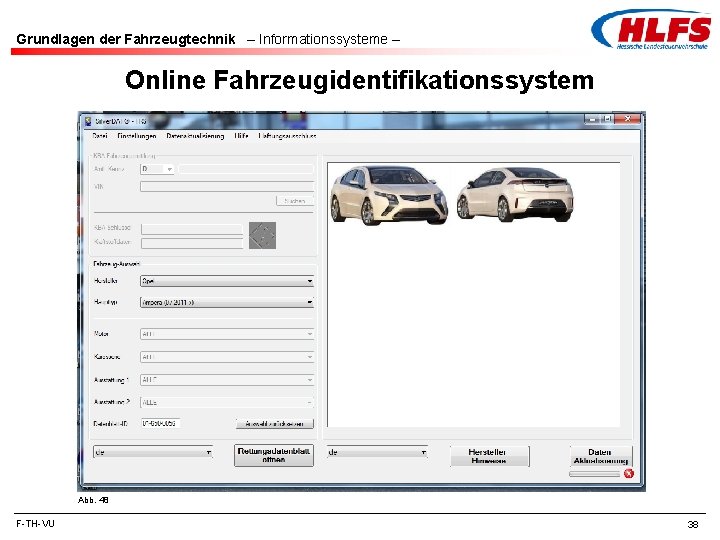
Task: Expand the Baureihe dropdown showing Ampera
Action: 227,302
